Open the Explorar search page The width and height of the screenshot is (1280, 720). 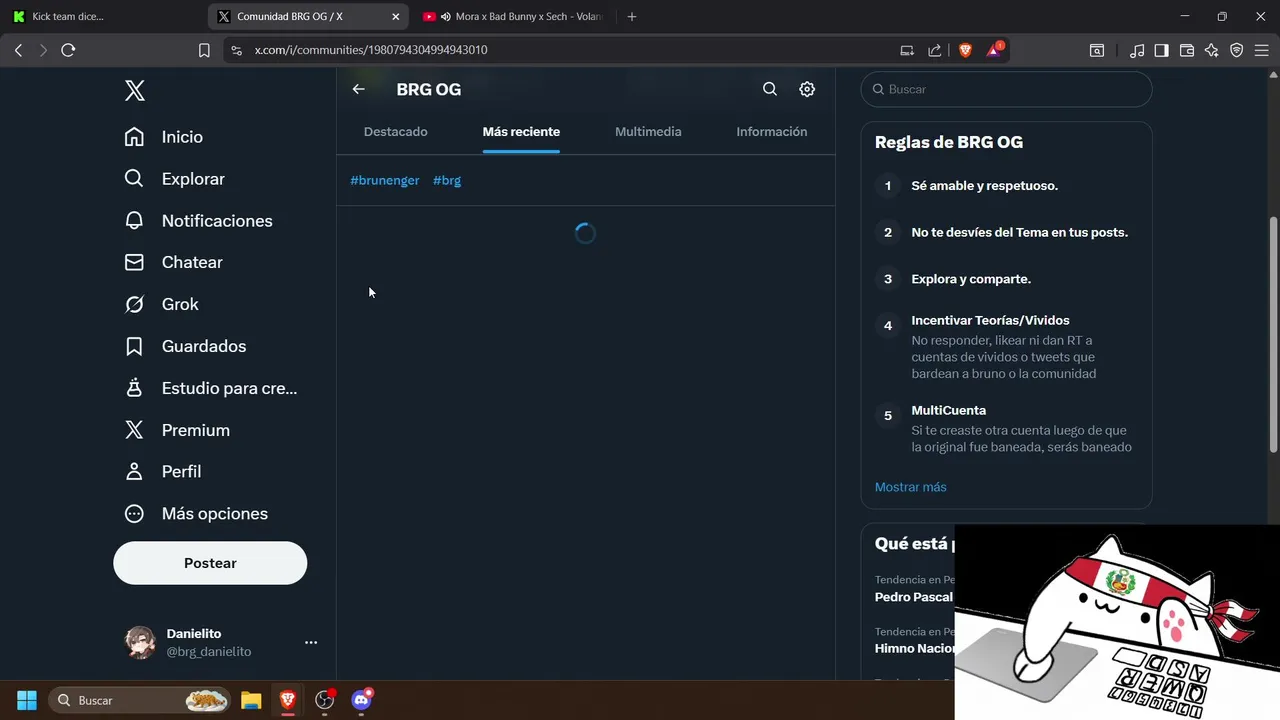click(174, 179)
